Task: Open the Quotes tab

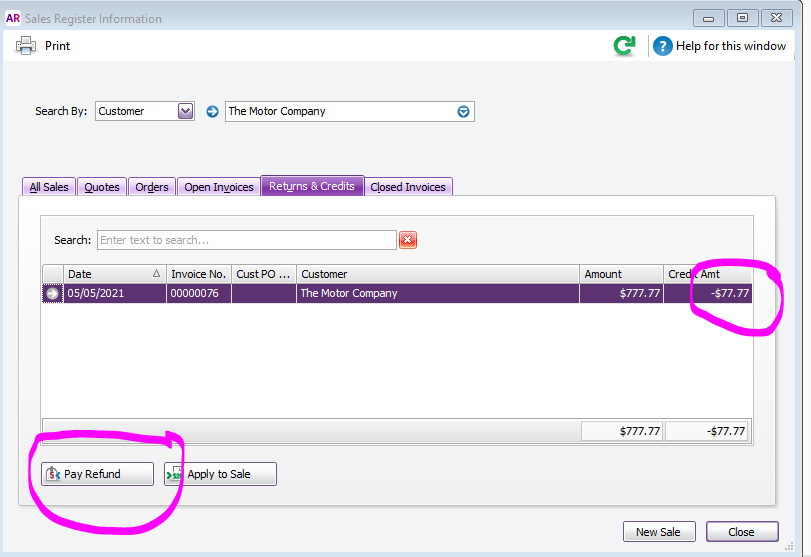Action: [x=101, y=187]
